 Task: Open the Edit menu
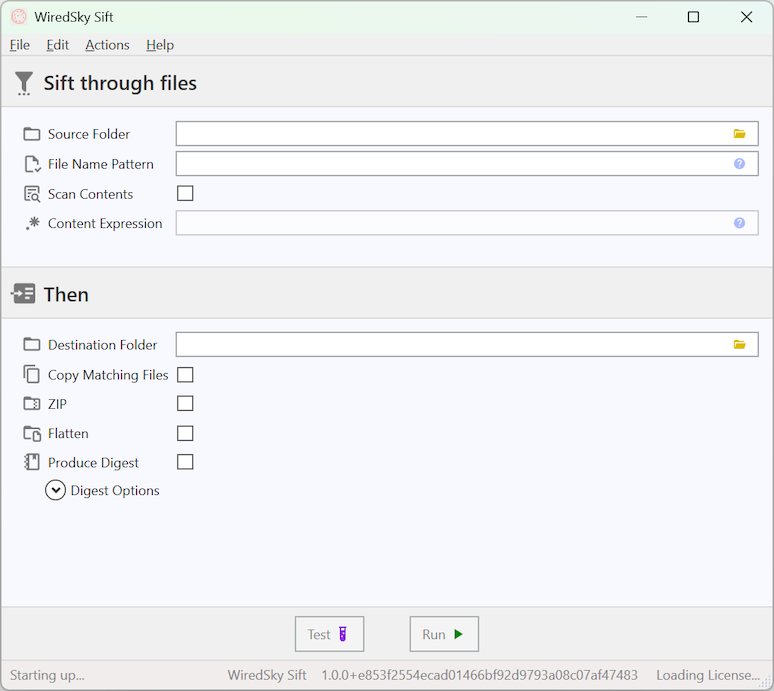click(x=57, y=45)
